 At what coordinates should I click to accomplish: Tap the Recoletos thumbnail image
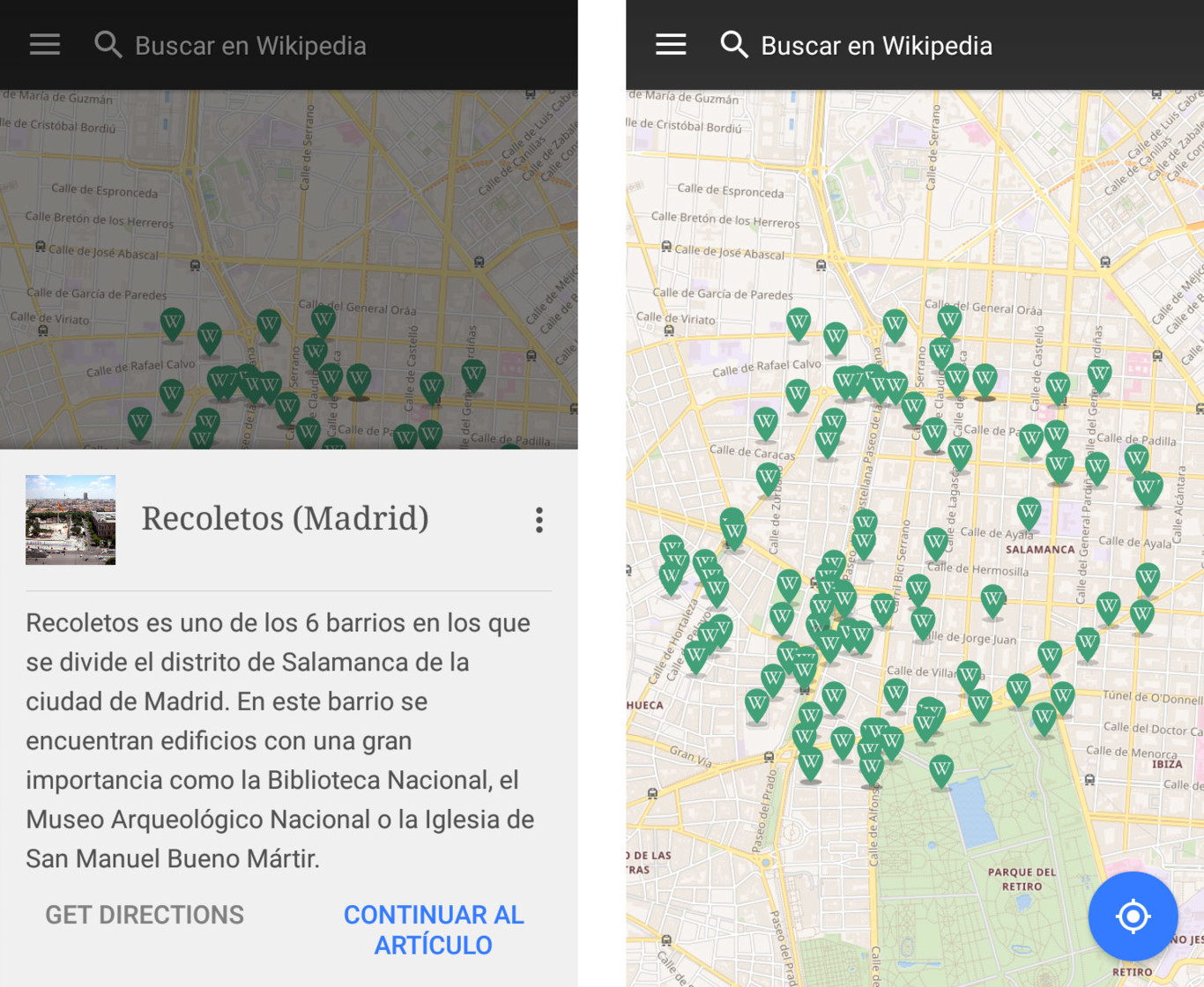[x=70, y=519]
